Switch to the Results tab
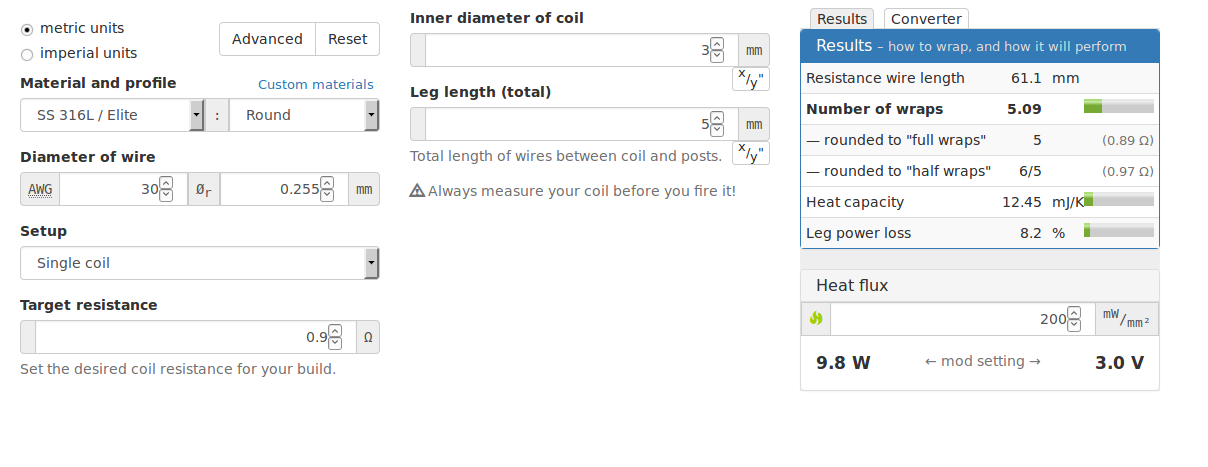 click(x=841, y=19)
